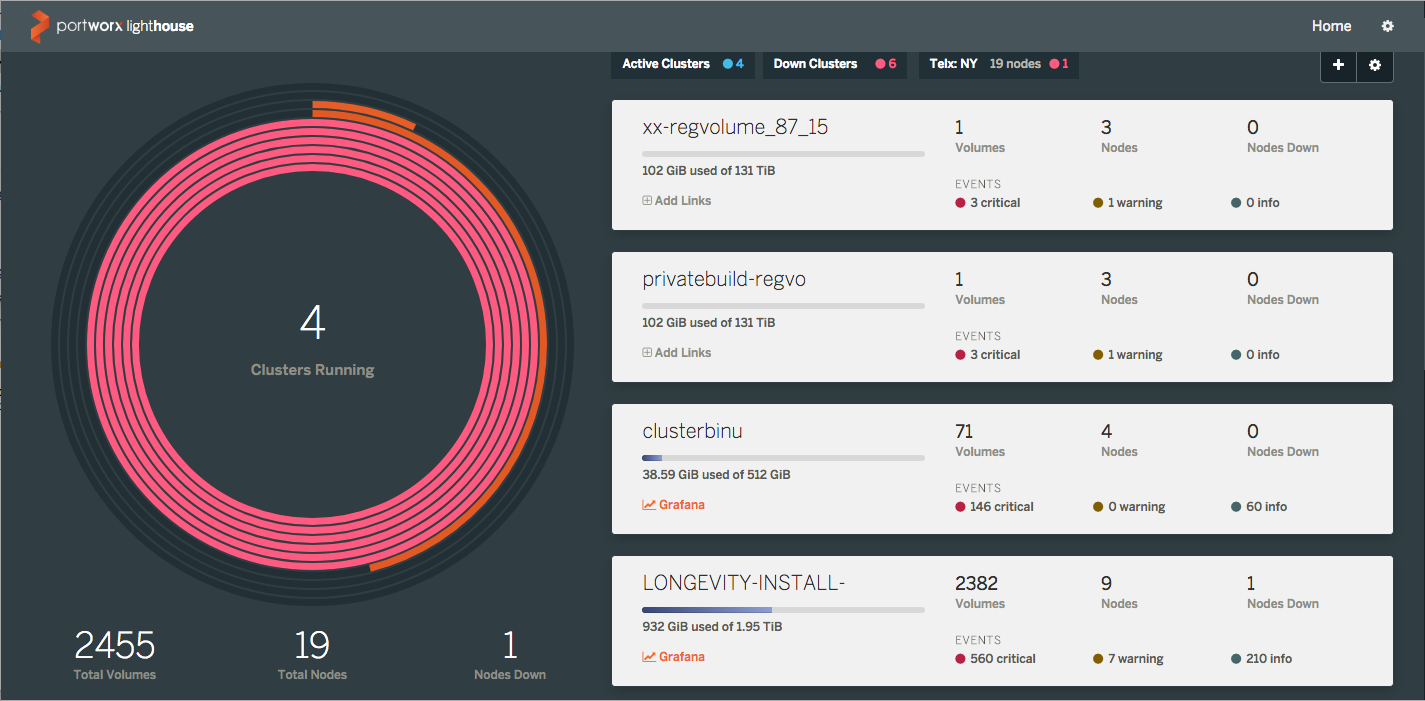Click 7 warning events in LONGEVITY-INSTALL

pyautogui.click(x=1134, y=659)
